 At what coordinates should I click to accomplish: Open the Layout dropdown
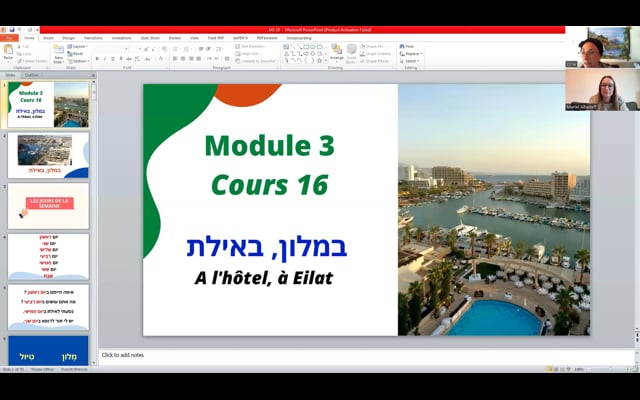tap(77, 47)
